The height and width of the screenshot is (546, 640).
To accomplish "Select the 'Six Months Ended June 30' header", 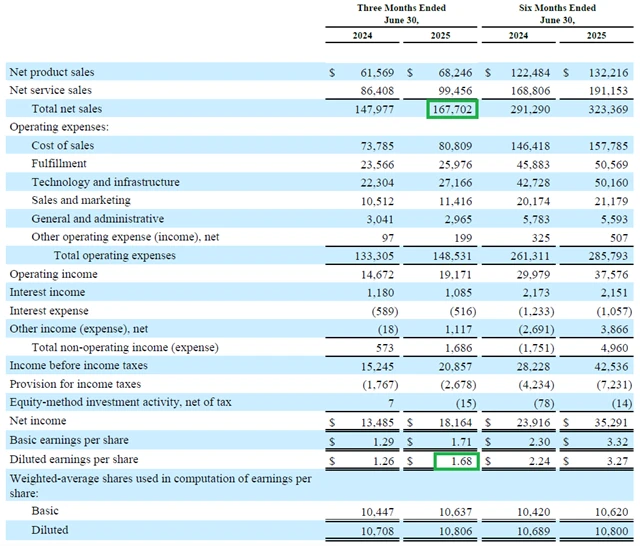I will point(558,14).
